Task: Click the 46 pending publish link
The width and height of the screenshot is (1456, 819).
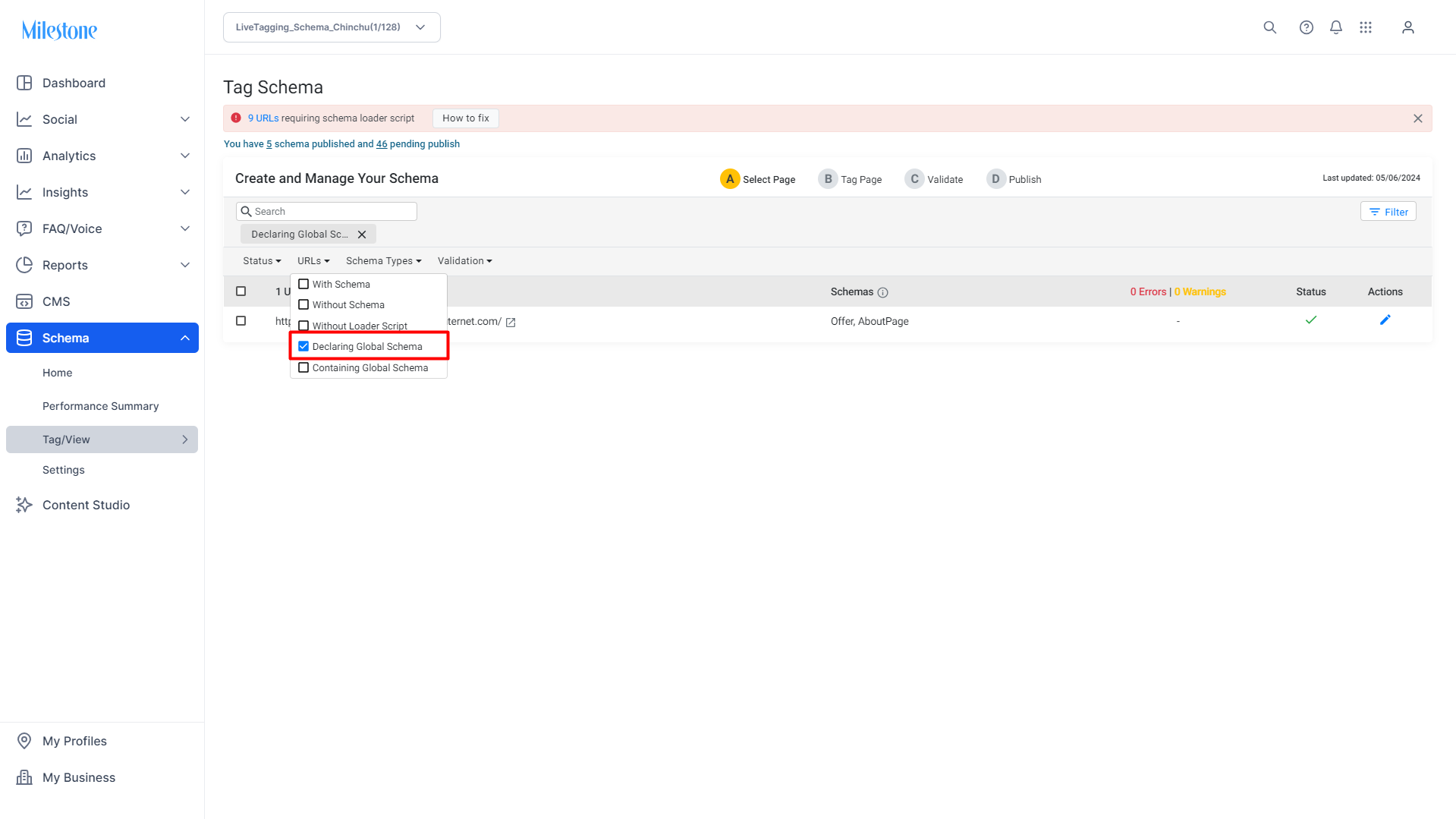Action: pos(382,144)
